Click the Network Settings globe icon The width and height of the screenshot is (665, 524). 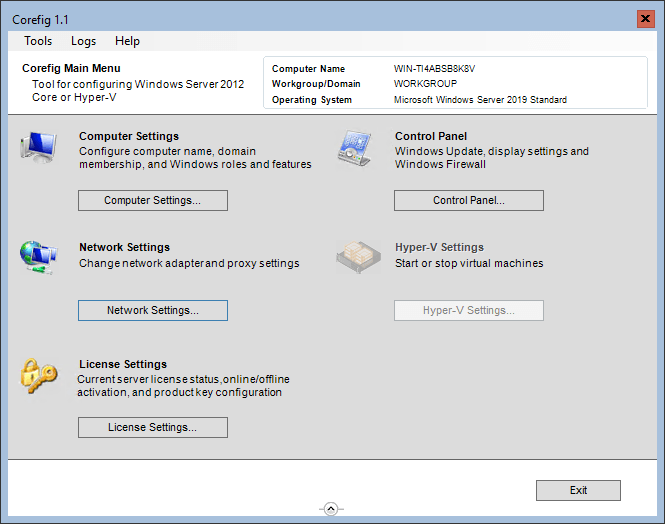tap(39, 257)
